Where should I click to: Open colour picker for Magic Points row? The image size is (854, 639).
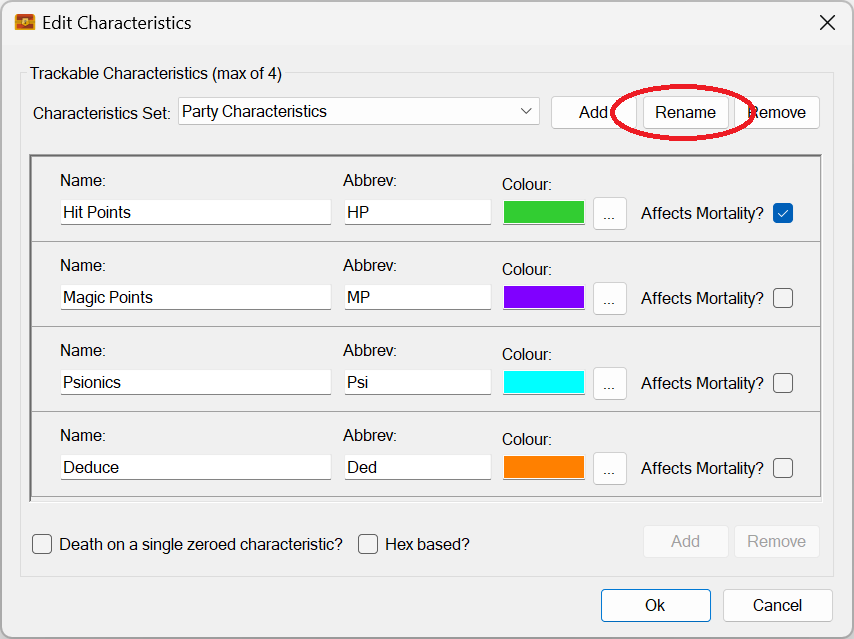coord(610,298)
